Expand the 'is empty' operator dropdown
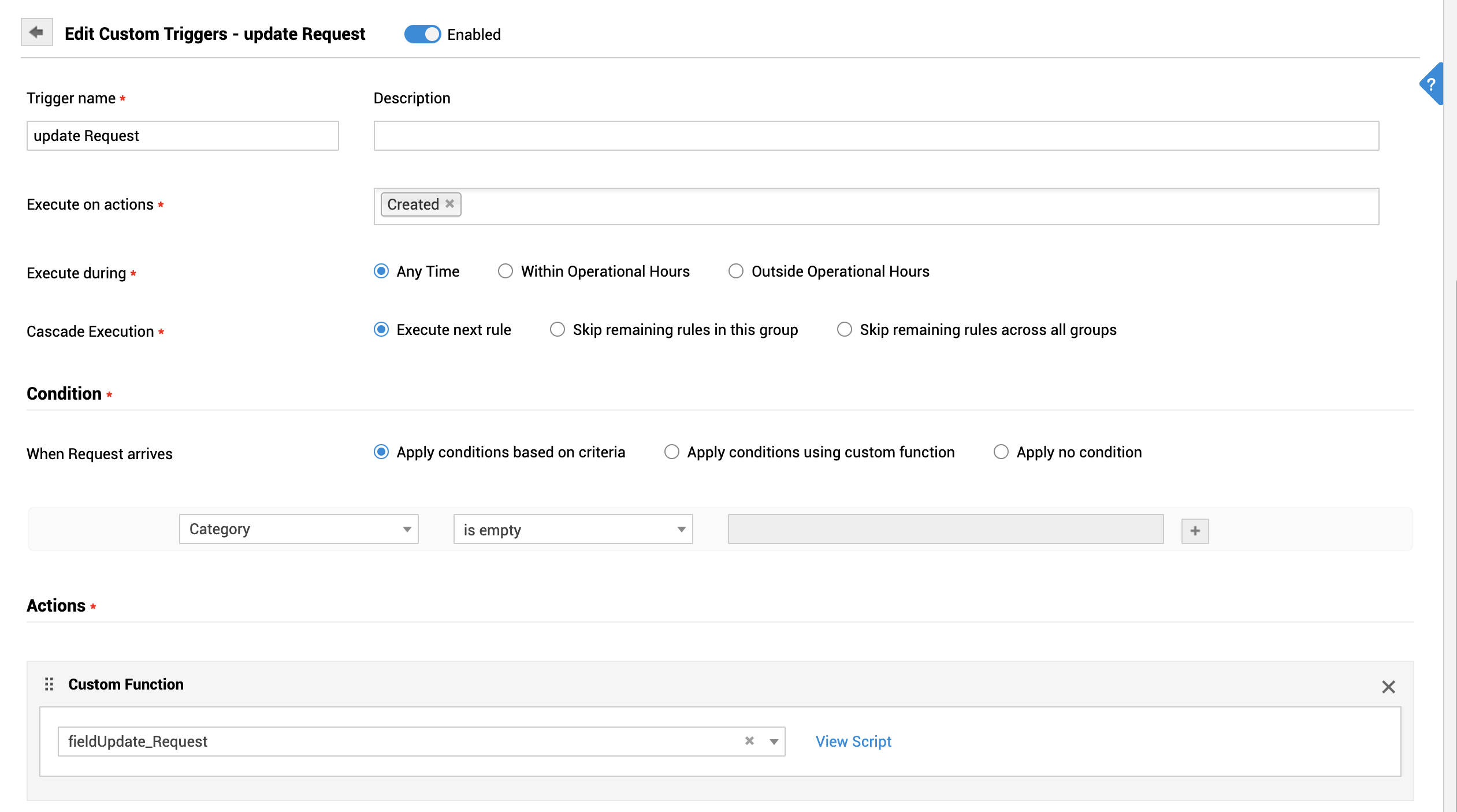 [573, 529]
